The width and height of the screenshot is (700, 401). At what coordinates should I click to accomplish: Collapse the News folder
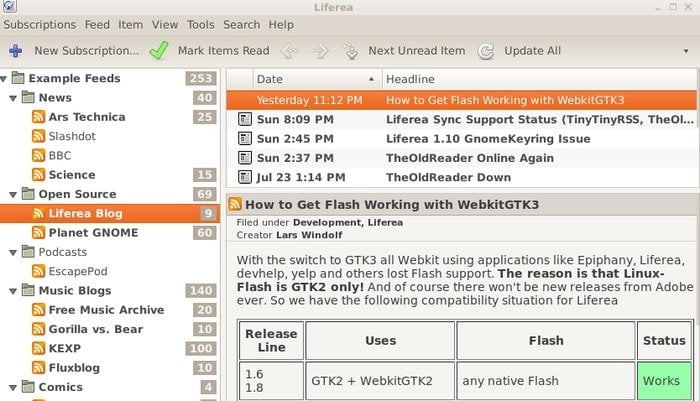(x=13, y=98)
